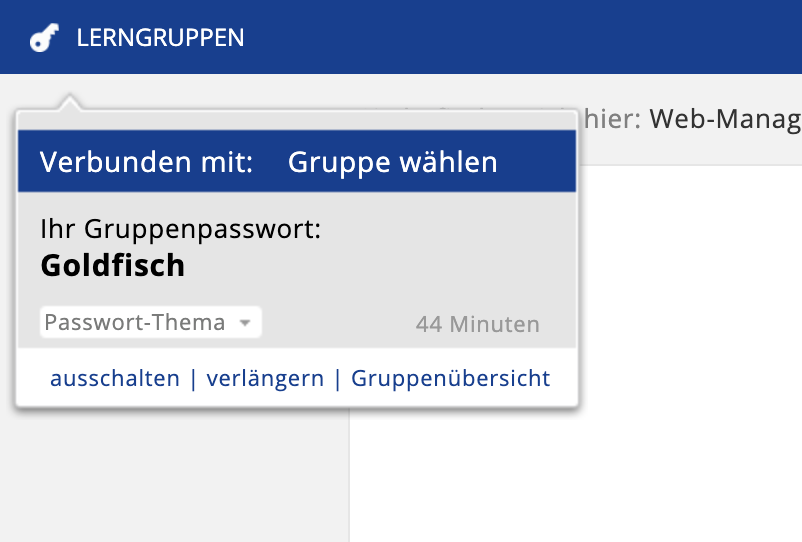The width and height of the screenshot is (802, 542).
Task: Click the 'Ihr Gruppenpasswort:' label
Action: 180,229
